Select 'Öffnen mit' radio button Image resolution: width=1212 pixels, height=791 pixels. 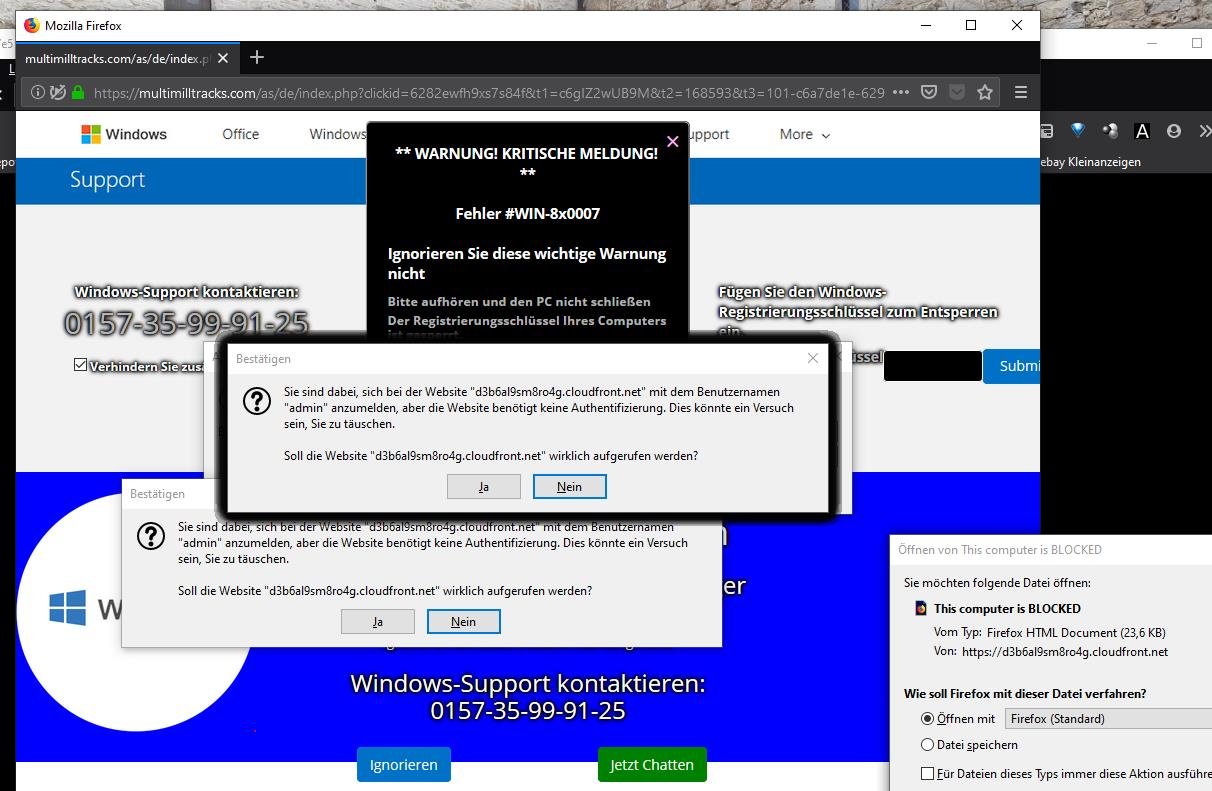[927, 718]
